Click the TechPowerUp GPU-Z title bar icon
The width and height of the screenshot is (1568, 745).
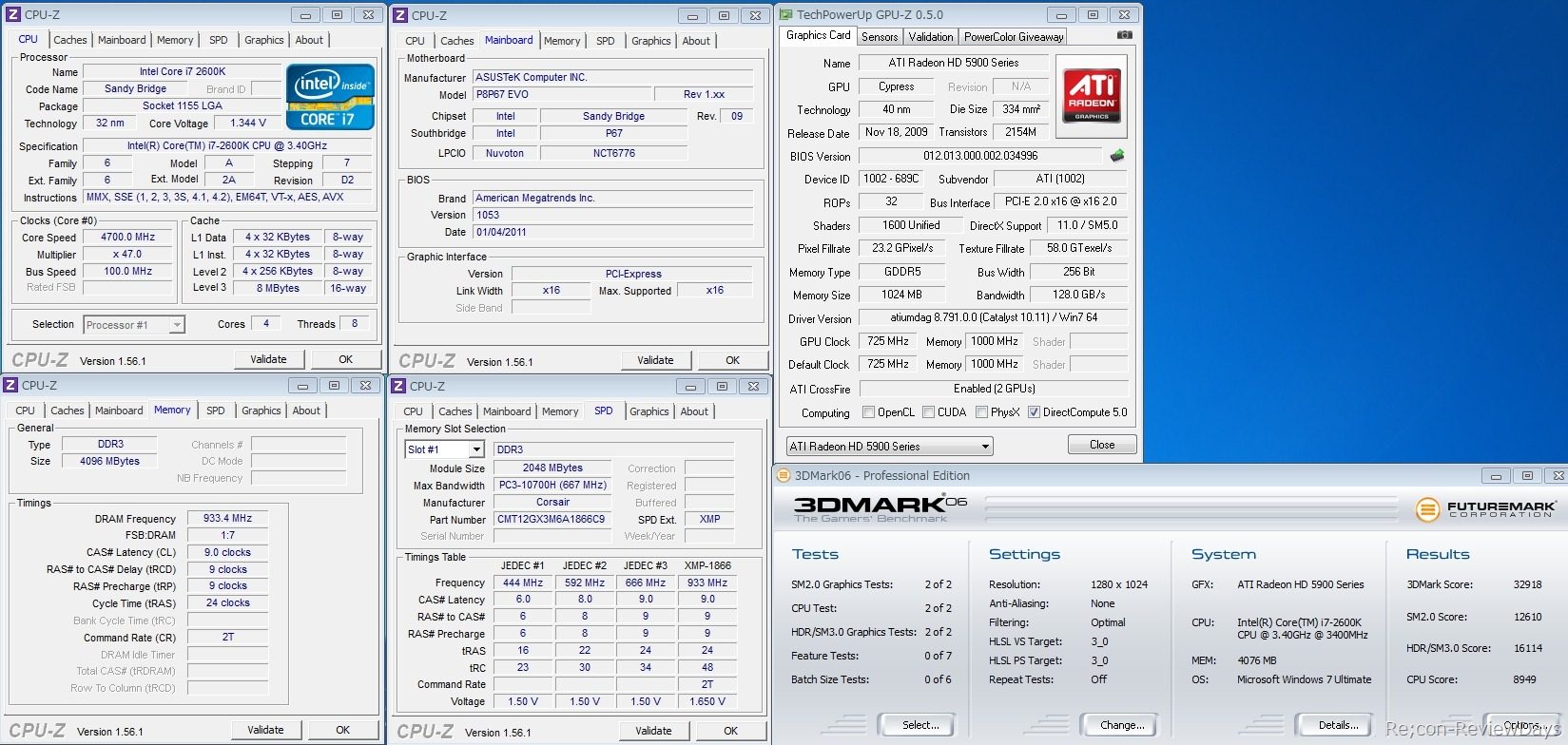point(785,14)
